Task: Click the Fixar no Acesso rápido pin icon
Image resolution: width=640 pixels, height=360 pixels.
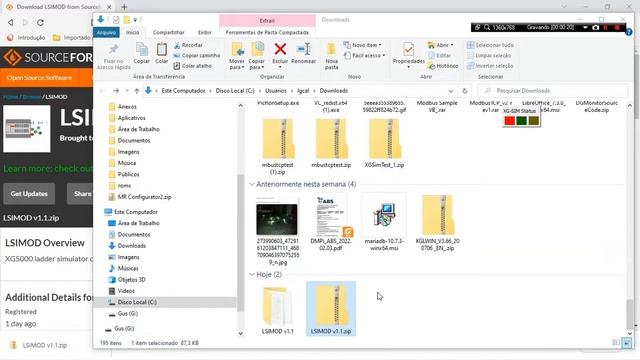Action: 113,50
